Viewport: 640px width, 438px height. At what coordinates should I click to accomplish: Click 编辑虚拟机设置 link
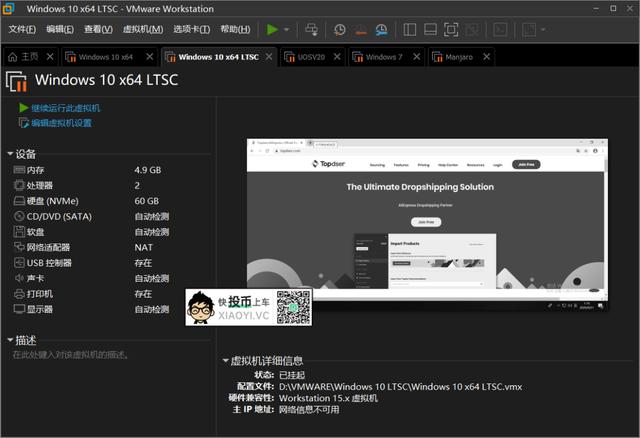61,123
